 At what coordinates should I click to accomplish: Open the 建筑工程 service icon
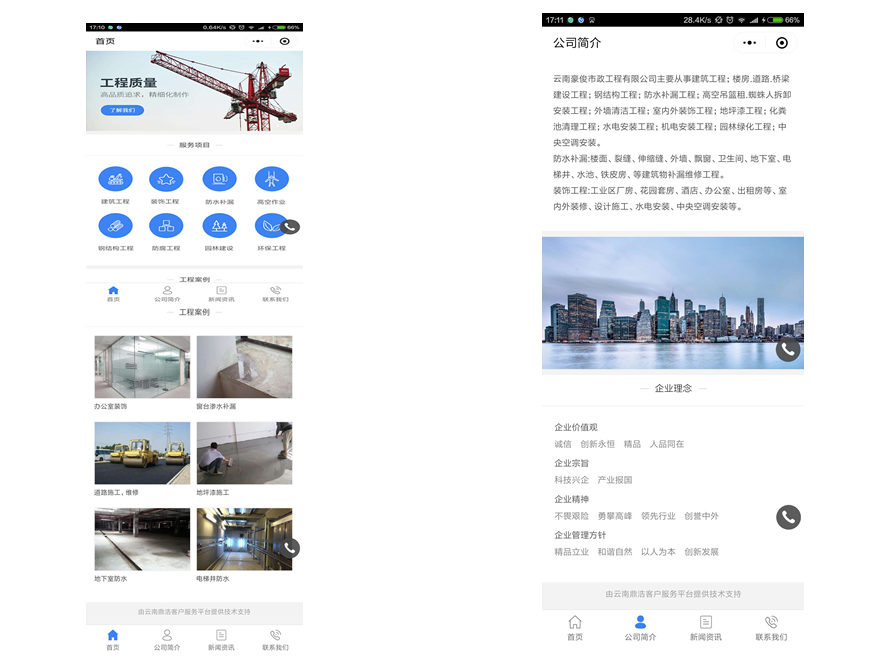(x=115, y=180)
